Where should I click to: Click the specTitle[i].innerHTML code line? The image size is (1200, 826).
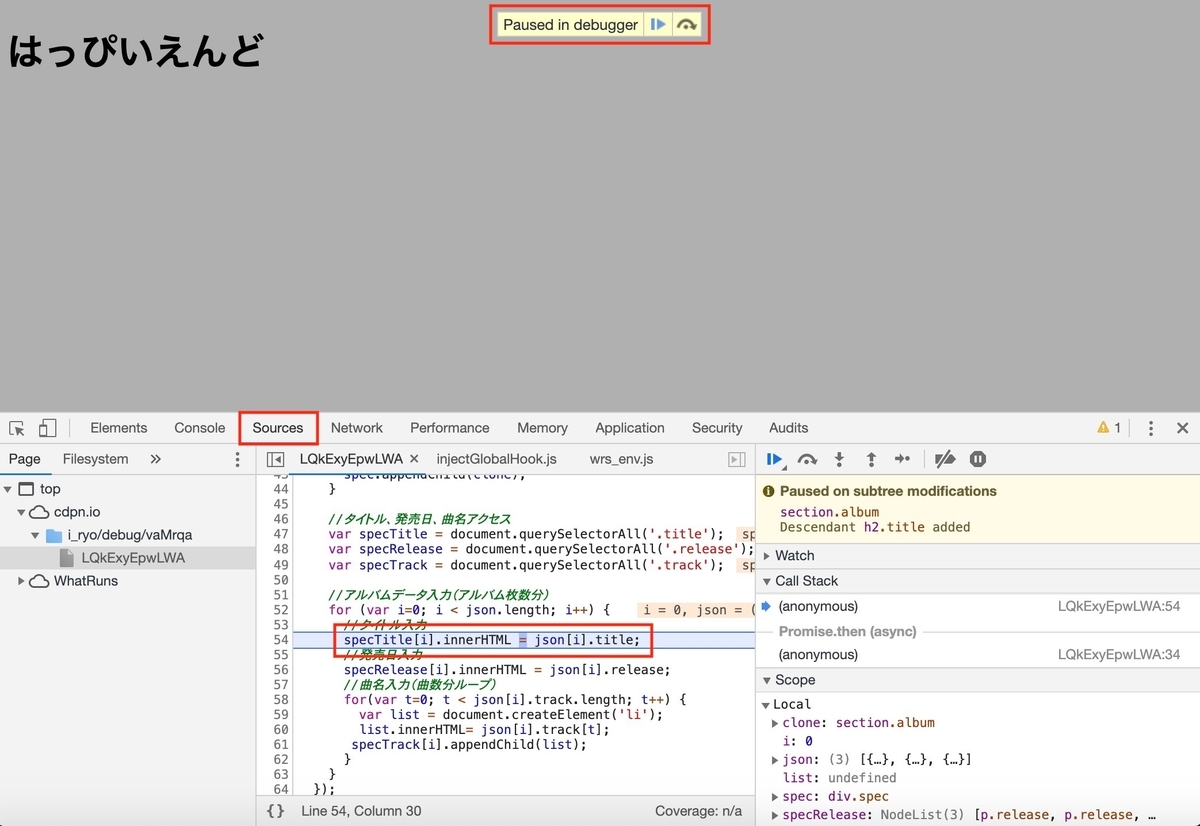pos(491,640)
